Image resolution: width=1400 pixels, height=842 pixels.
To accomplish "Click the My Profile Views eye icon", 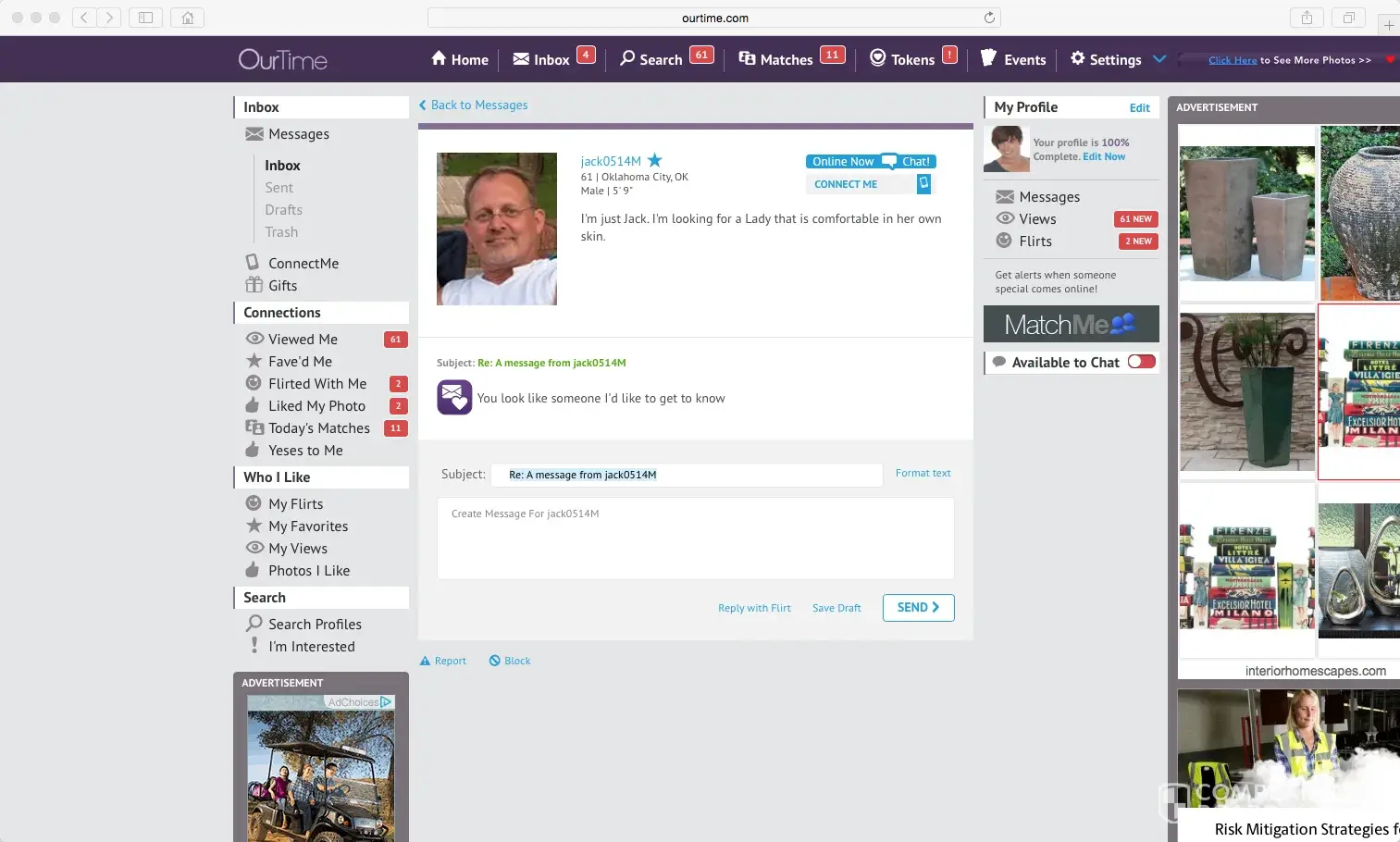I will (x=1005, y=218).
